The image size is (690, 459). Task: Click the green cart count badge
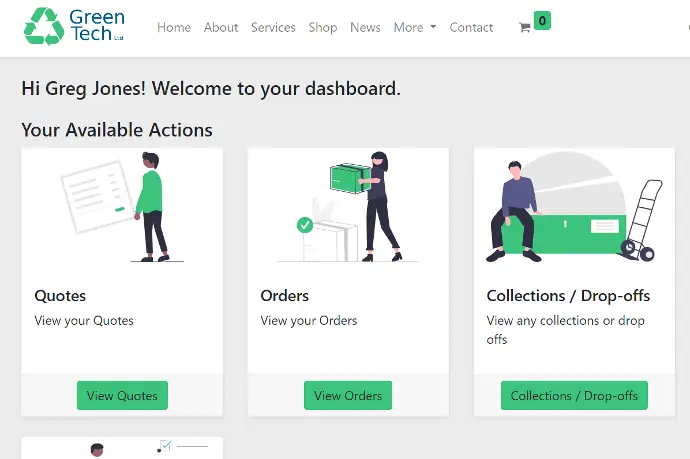coord(542,20)
